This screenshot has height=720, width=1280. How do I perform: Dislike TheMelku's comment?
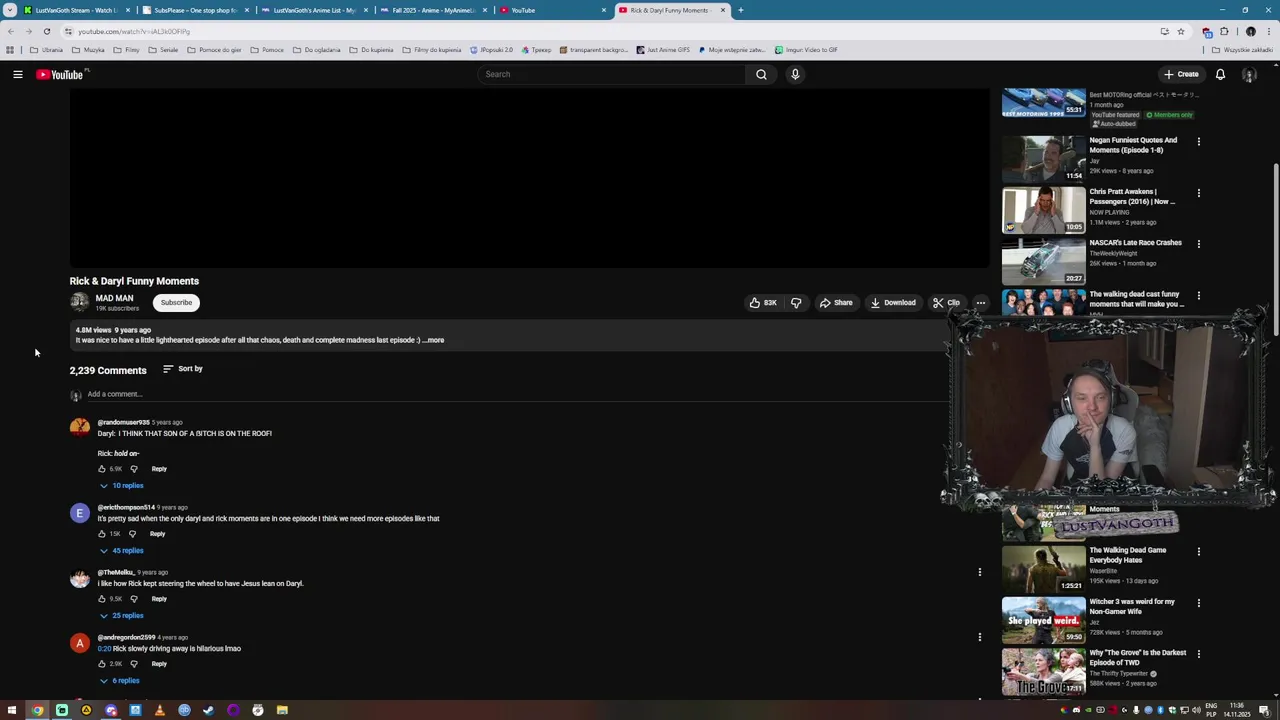pyautogui.click(x=134, y=599)
